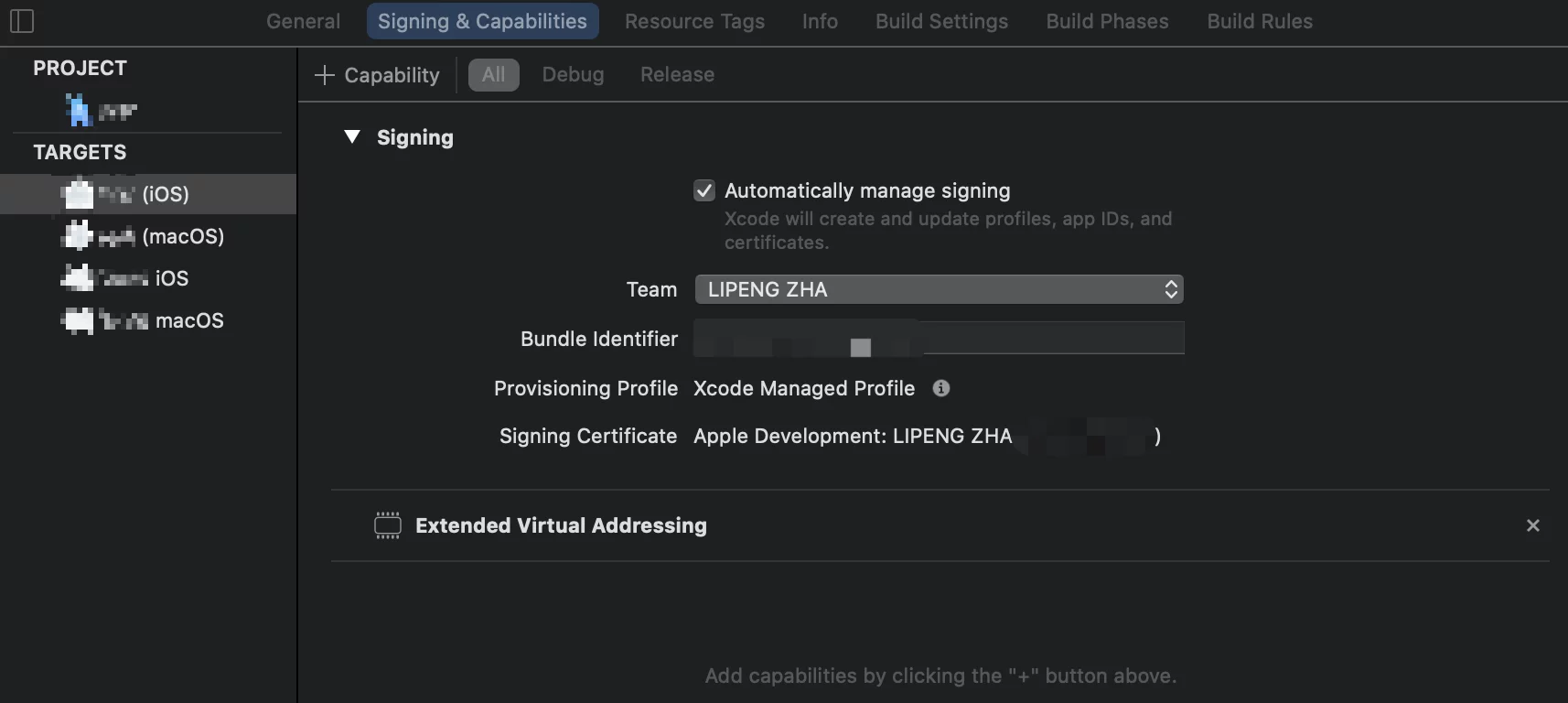Toggle the targets sidebar panel icon
The height and width of the screenshot is (703, 1568).
pos(21,20)
